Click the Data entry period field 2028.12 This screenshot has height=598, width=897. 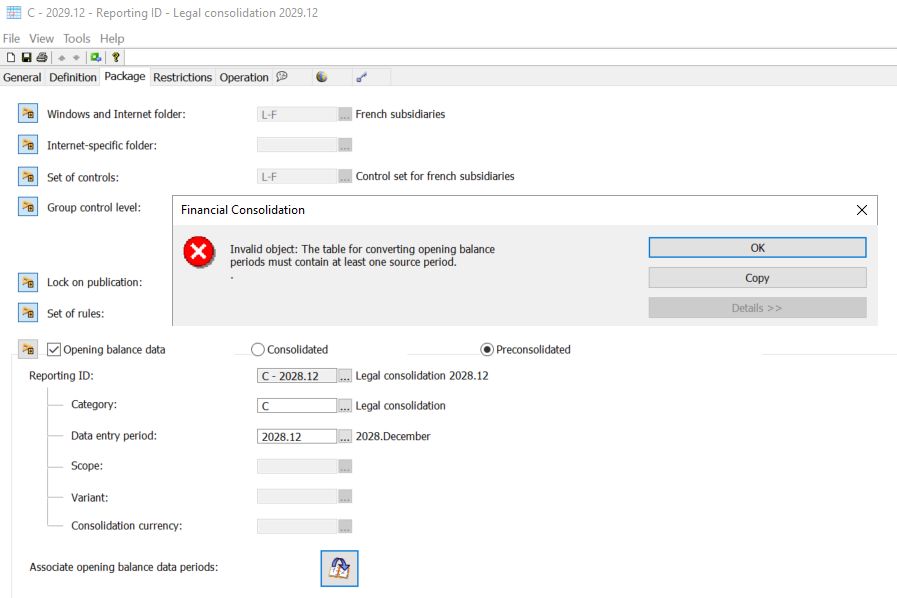[x=297, y=436]
